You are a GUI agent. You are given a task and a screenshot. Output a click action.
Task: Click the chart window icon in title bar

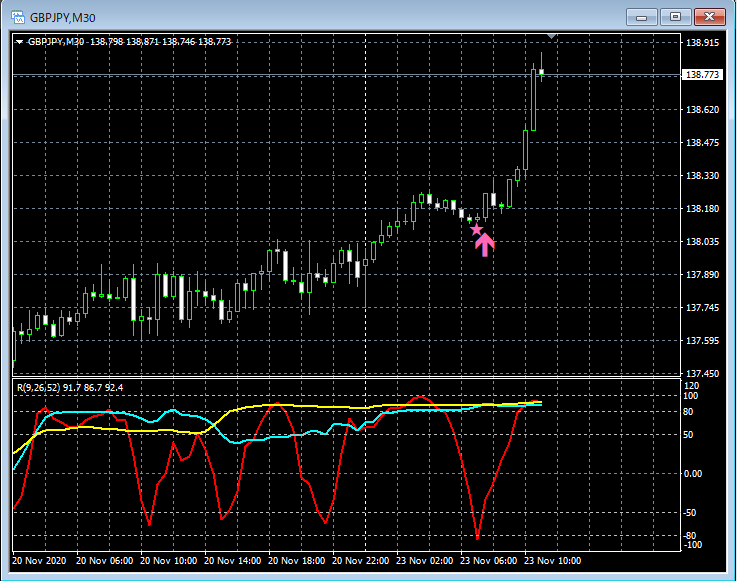(x=18, y=17)
